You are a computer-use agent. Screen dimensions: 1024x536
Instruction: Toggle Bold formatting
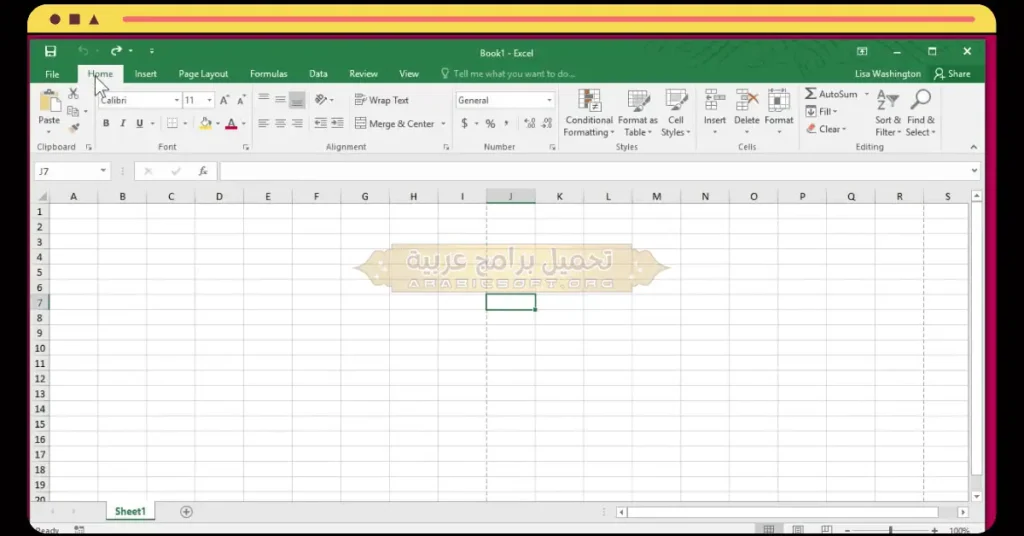tap(106, 123)
